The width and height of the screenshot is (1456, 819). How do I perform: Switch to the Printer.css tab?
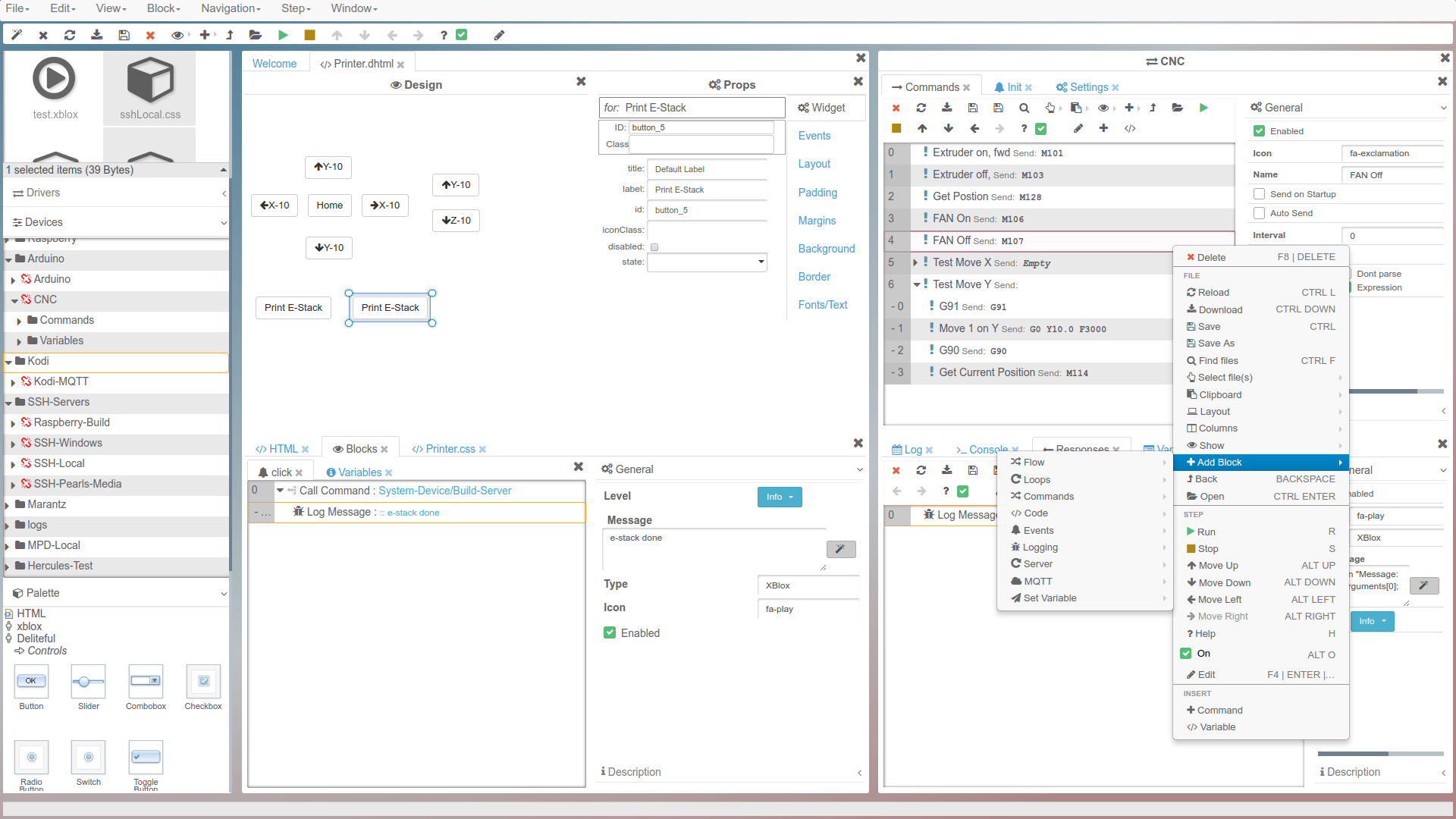click(450, 449)
